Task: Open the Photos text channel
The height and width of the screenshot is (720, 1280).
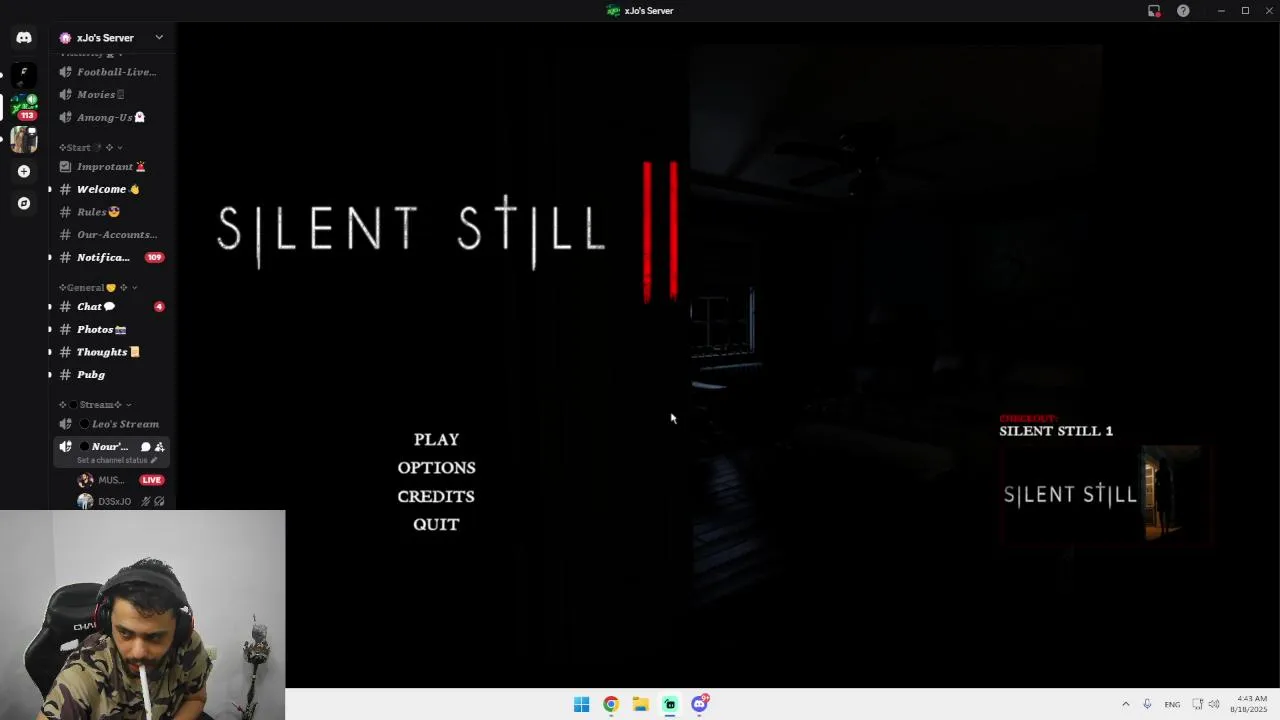Action: click(111, 329)
